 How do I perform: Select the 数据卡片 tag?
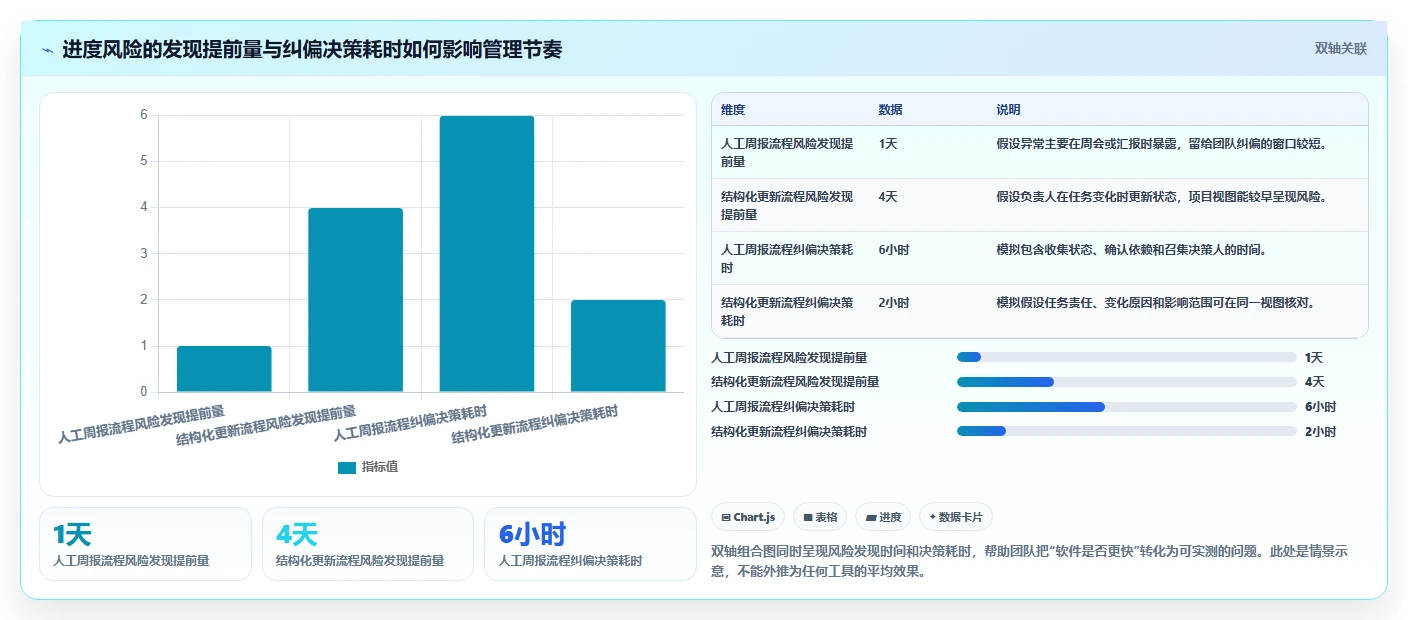click(956, 517)
